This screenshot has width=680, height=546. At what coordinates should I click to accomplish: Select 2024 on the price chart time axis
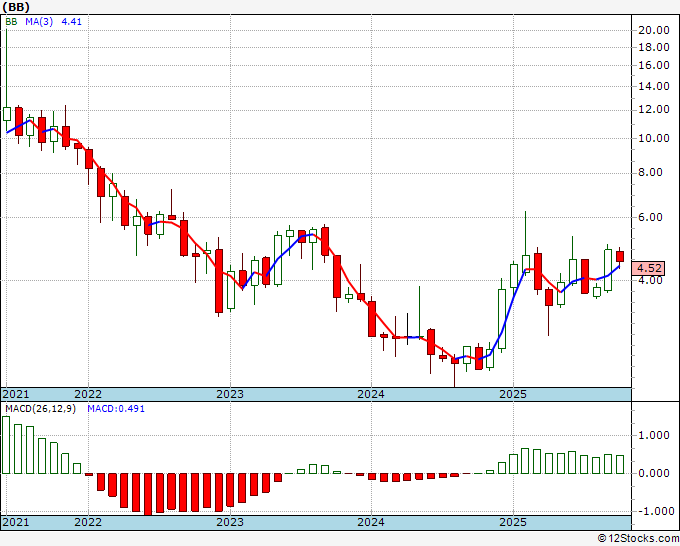(371, 394)
